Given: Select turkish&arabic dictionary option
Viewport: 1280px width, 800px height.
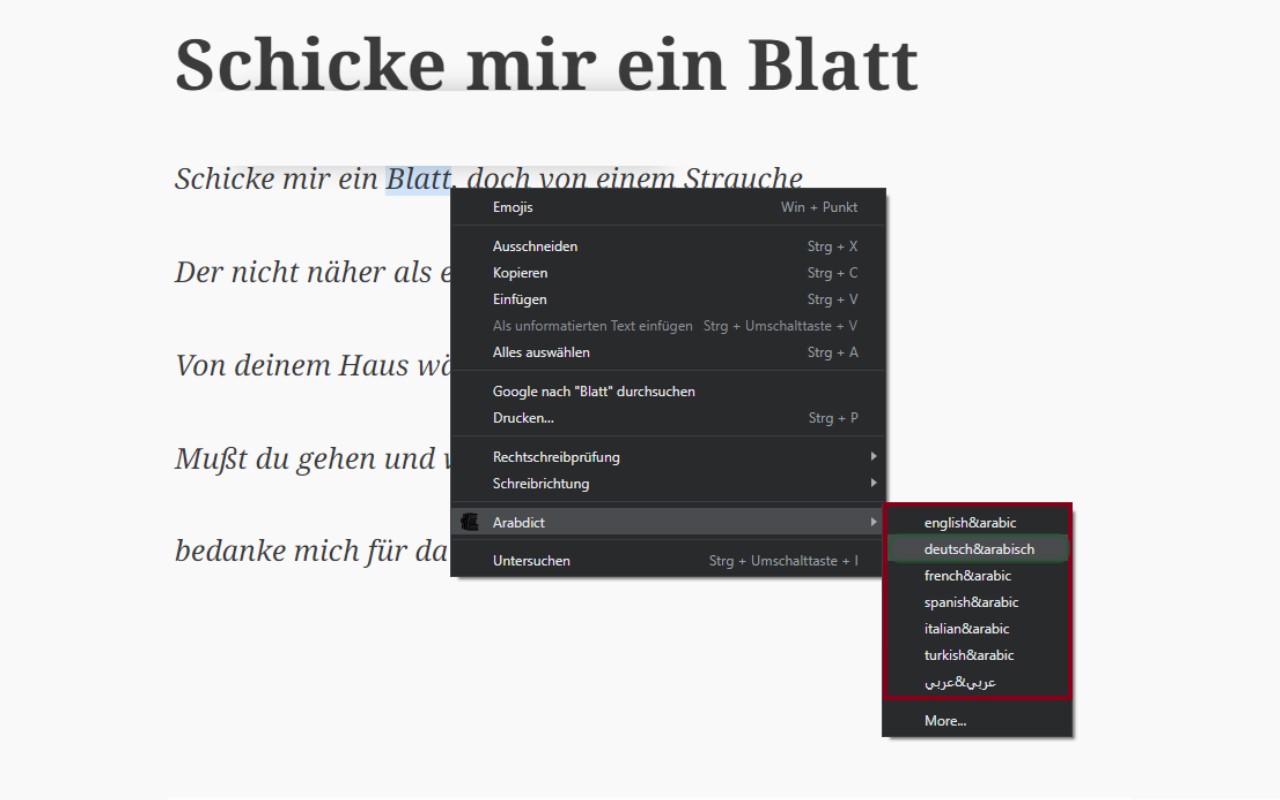Looking at the screenshot, I should (x=969, y=655).
